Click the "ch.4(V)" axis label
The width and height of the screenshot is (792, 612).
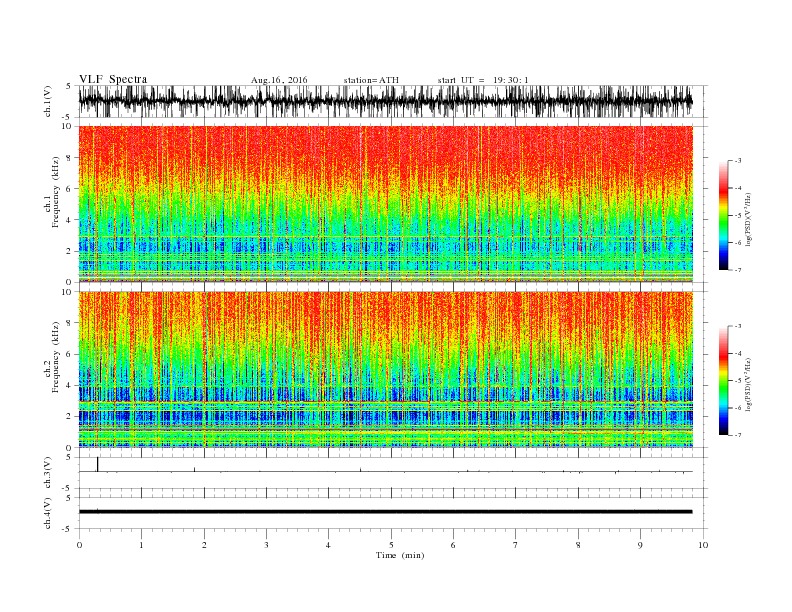48,513
